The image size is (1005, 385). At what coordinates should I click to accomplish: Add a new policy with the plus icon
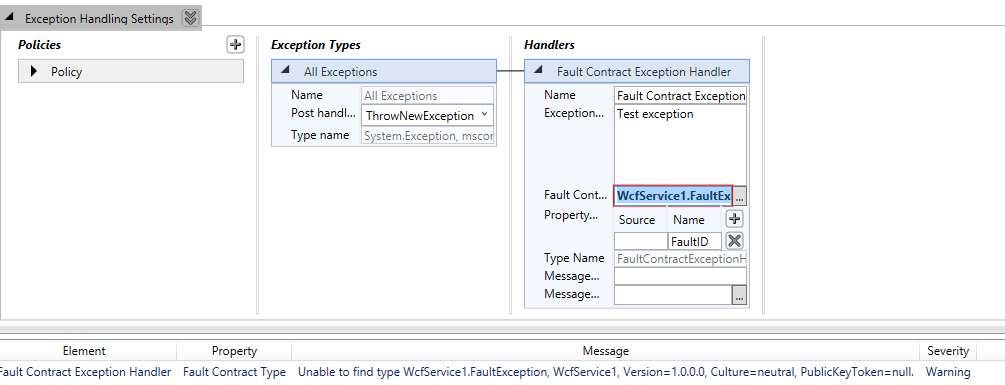click(x=236, y=44)
